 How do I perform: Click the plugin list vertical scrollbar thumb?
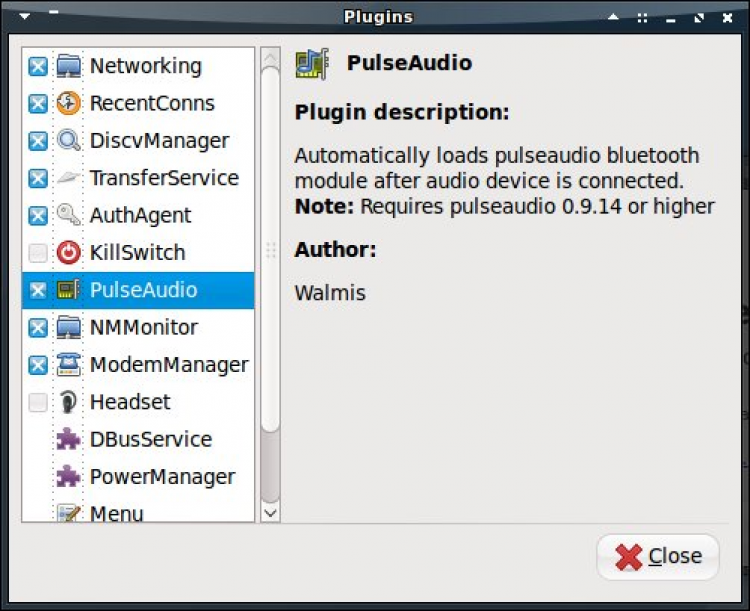(x=270, y=250)
